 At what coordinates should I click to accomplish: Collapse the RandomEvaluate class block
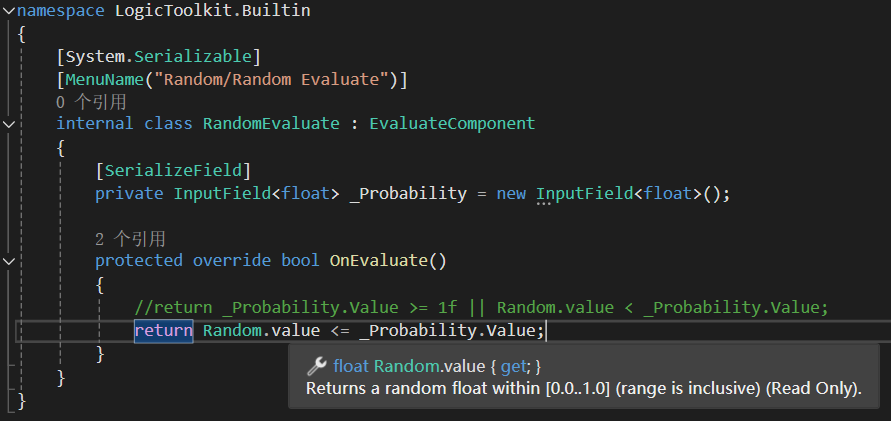tap(9, 124)
